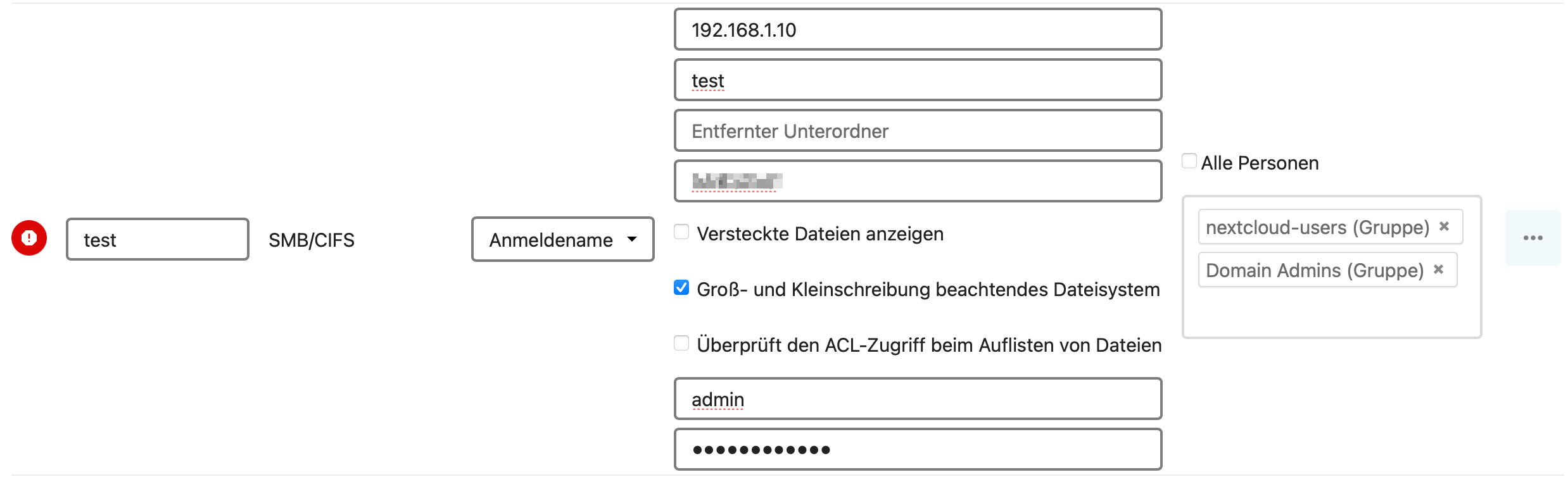Click the Domain Admins (Gruppe) tag
The height and width of the screenshot is (477, 1568).
pyautogui.click(x=1314, y=270)
